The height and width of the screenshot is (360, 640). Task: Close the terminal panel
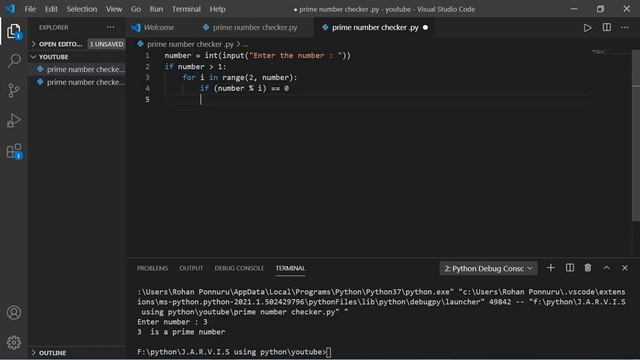click(625, 268)
